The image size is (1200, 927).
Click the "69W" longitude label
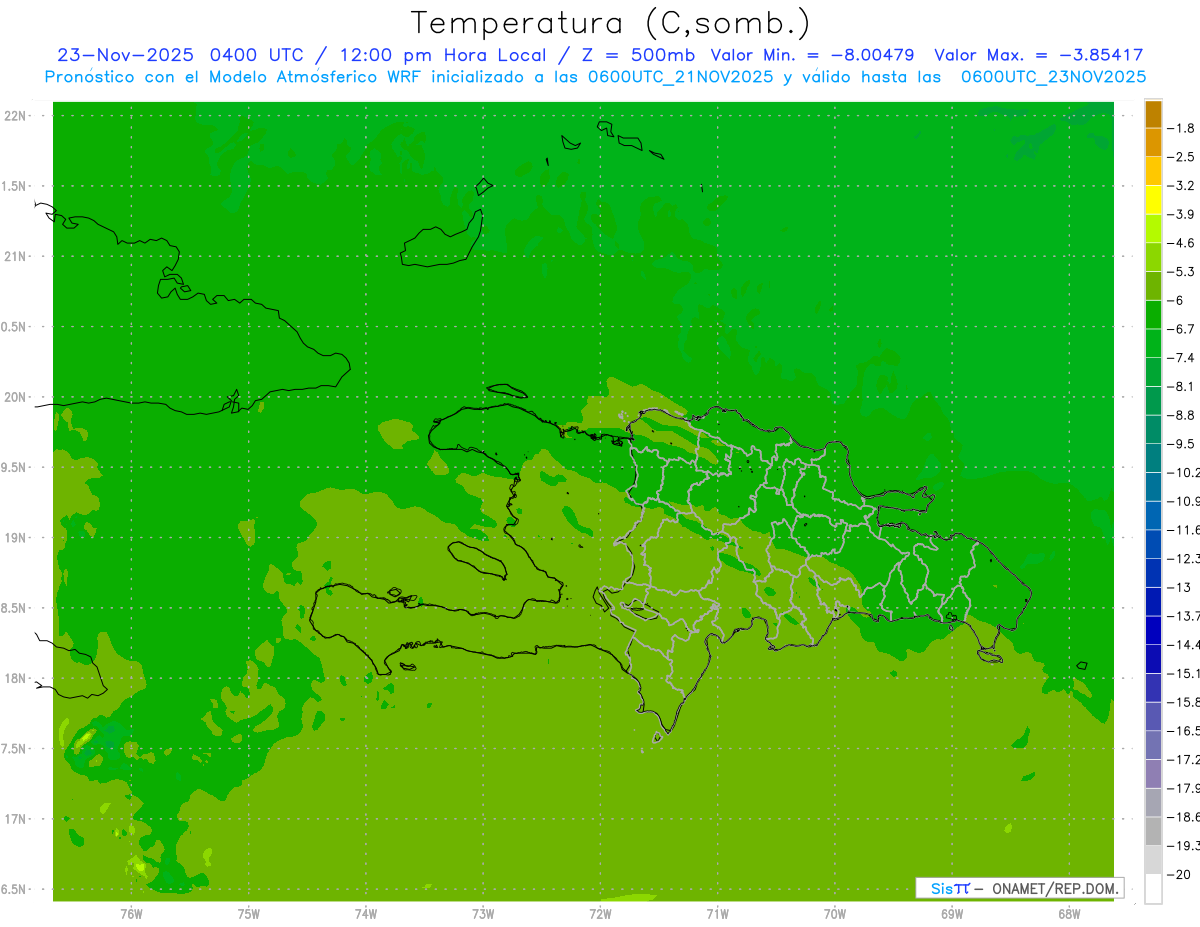click(951, 914)
